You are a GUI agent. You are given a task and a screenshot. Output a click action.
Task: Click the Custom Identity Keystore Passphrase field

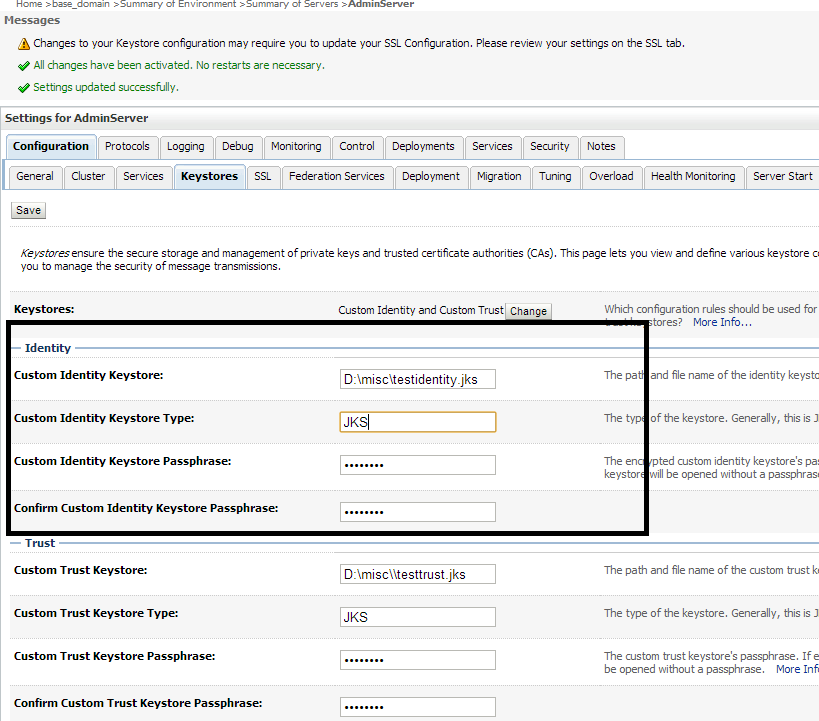(417, 465)
